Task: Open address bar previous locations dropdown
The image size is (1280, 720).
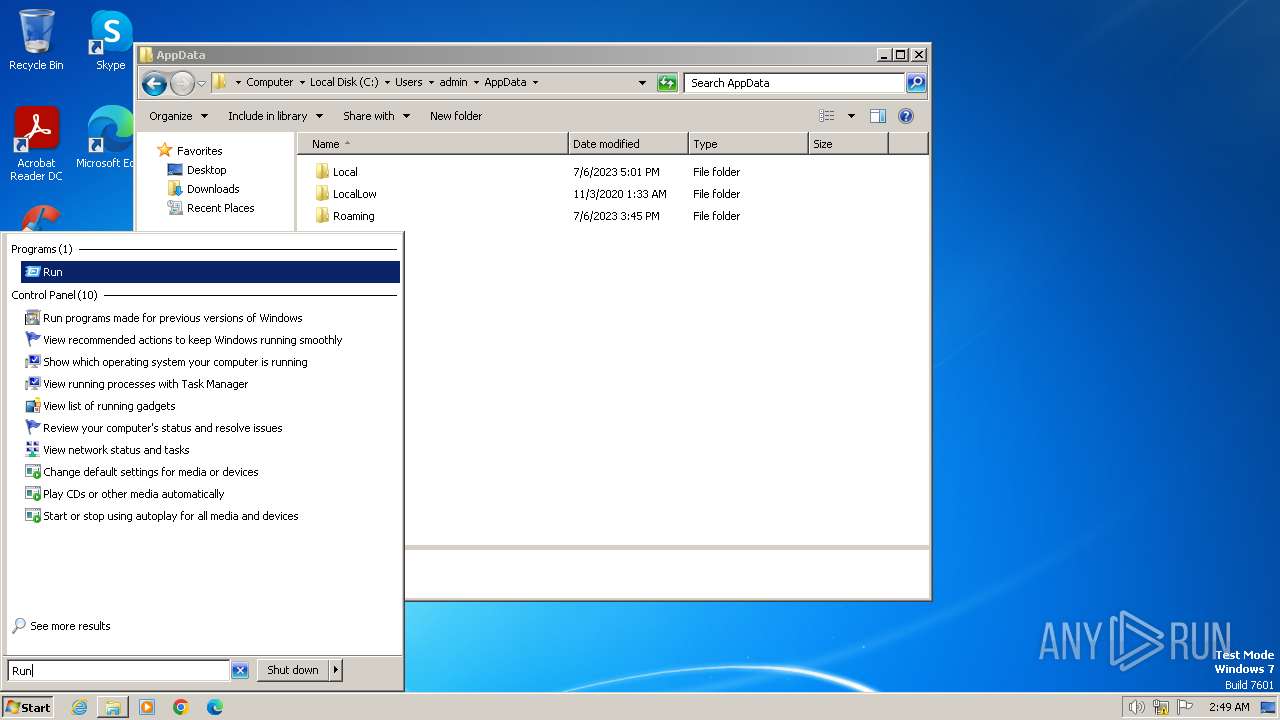Action: point(642,83)
